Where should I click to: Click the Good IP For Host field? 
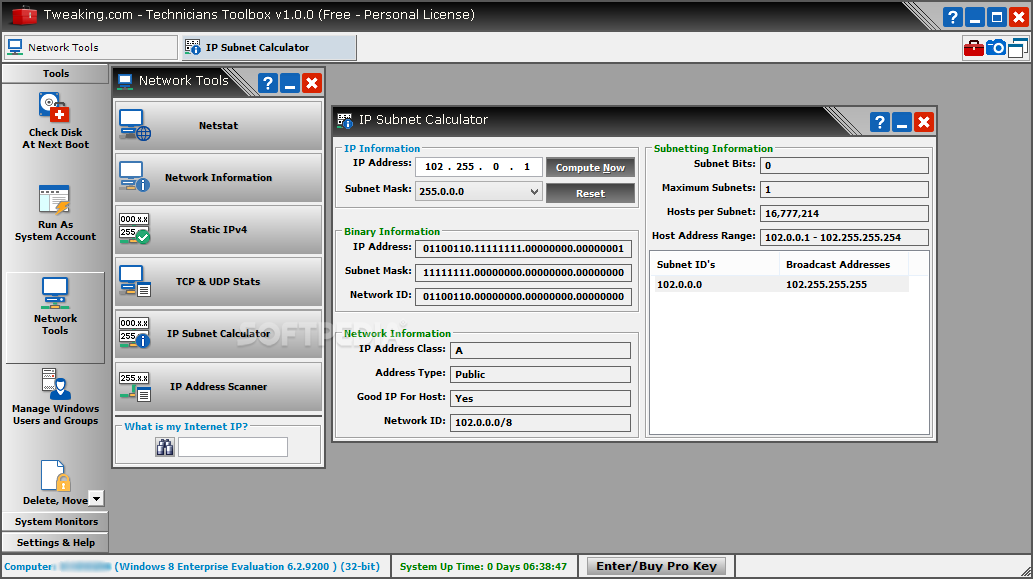540,398
